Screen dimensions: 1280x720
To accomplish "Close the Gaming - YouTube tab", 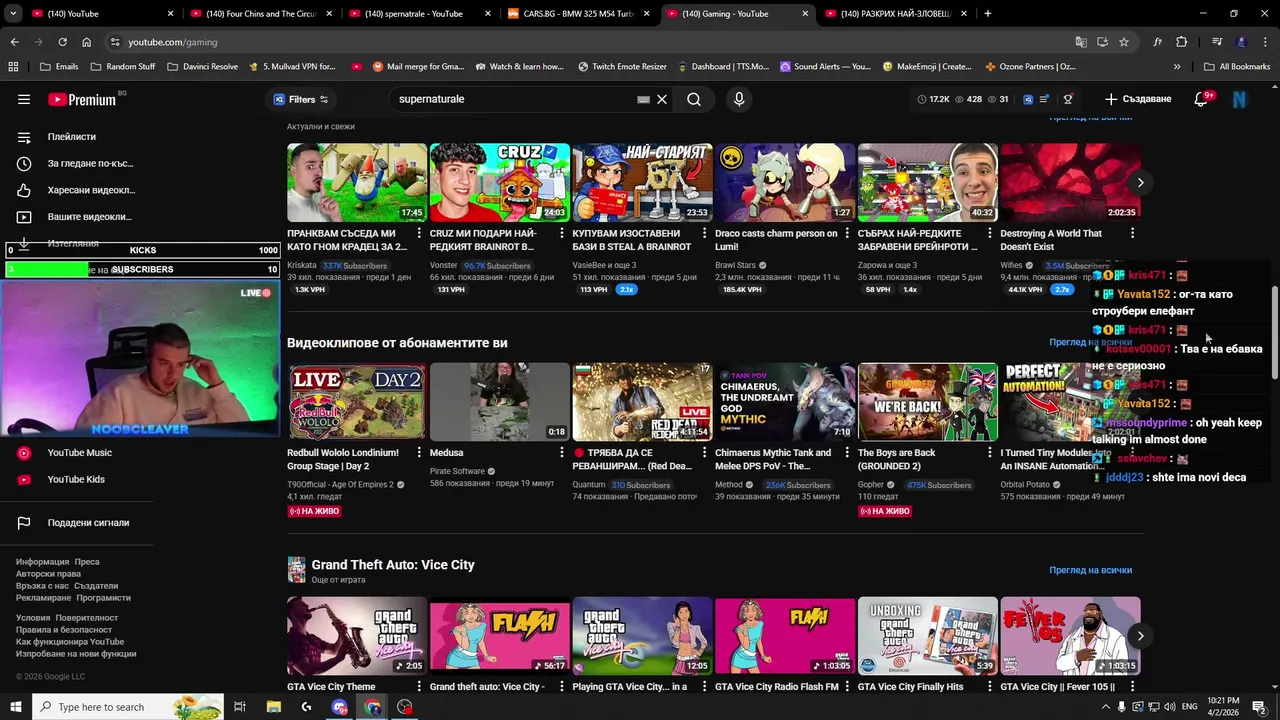I will point(806,14).
